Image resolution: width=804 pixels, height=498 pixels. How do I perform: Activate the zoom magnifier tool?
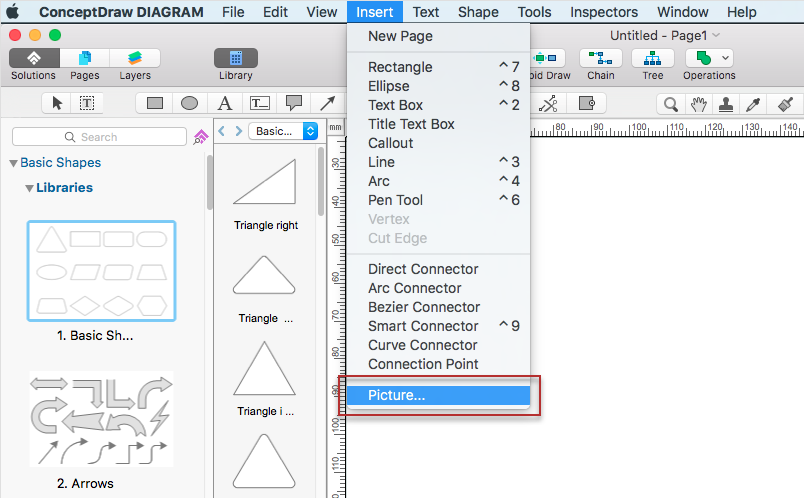670,103
